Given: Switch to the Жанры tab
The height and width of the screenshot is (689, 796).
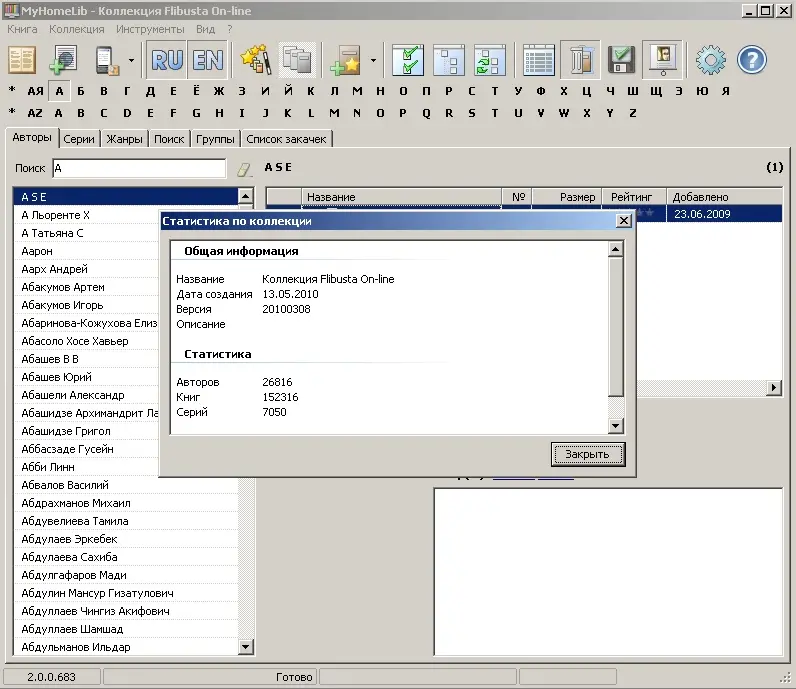Looking at the screenshot, I should tap(124, 139).
